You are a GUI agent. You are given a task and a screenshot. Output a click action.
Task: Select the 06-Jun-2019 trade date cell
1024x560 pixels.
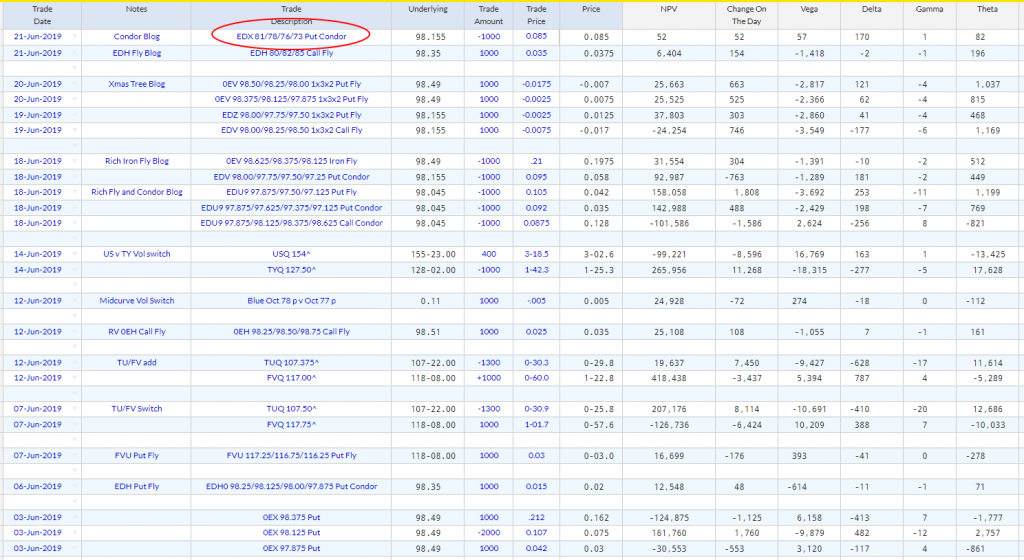pyautogui.click(x=38, y=486)
